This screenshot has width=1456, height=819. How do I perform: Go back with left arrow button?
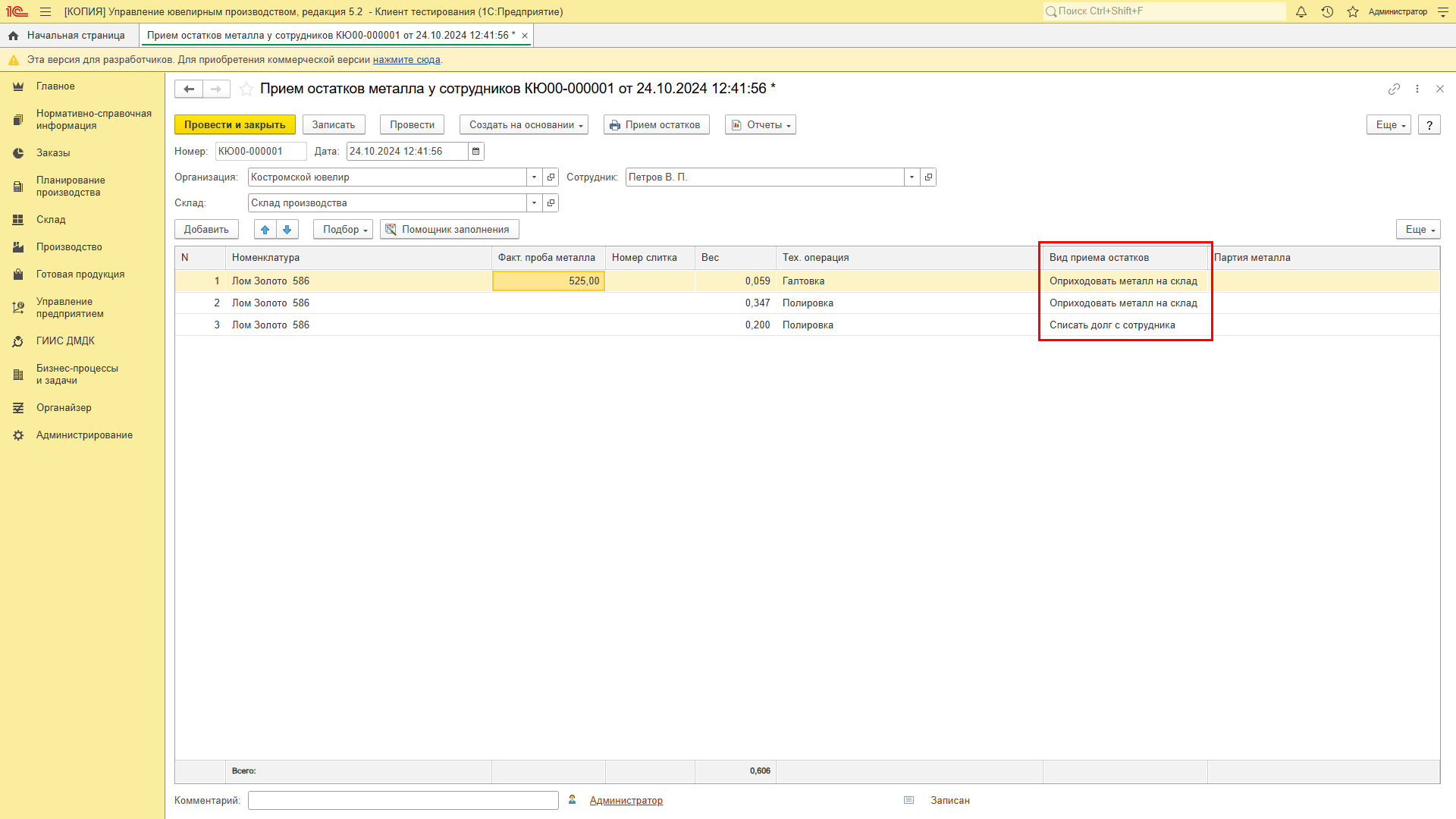tap(189, 89)
